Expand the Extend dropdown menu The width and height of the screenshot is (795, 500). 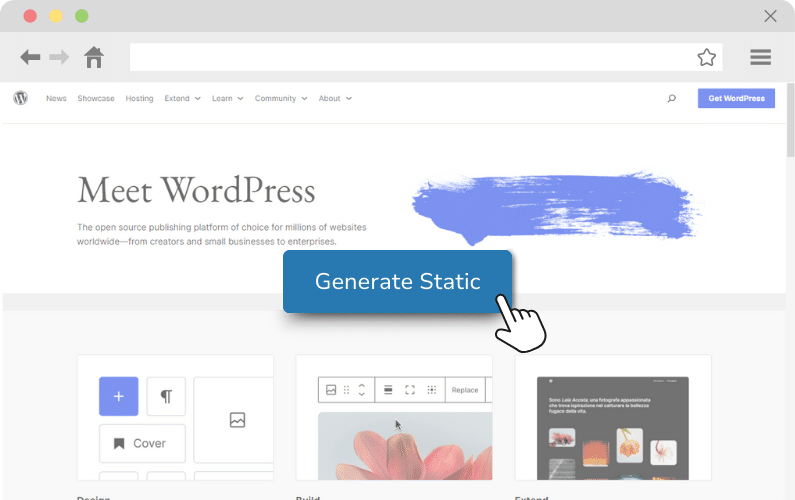tap(183, 98)
